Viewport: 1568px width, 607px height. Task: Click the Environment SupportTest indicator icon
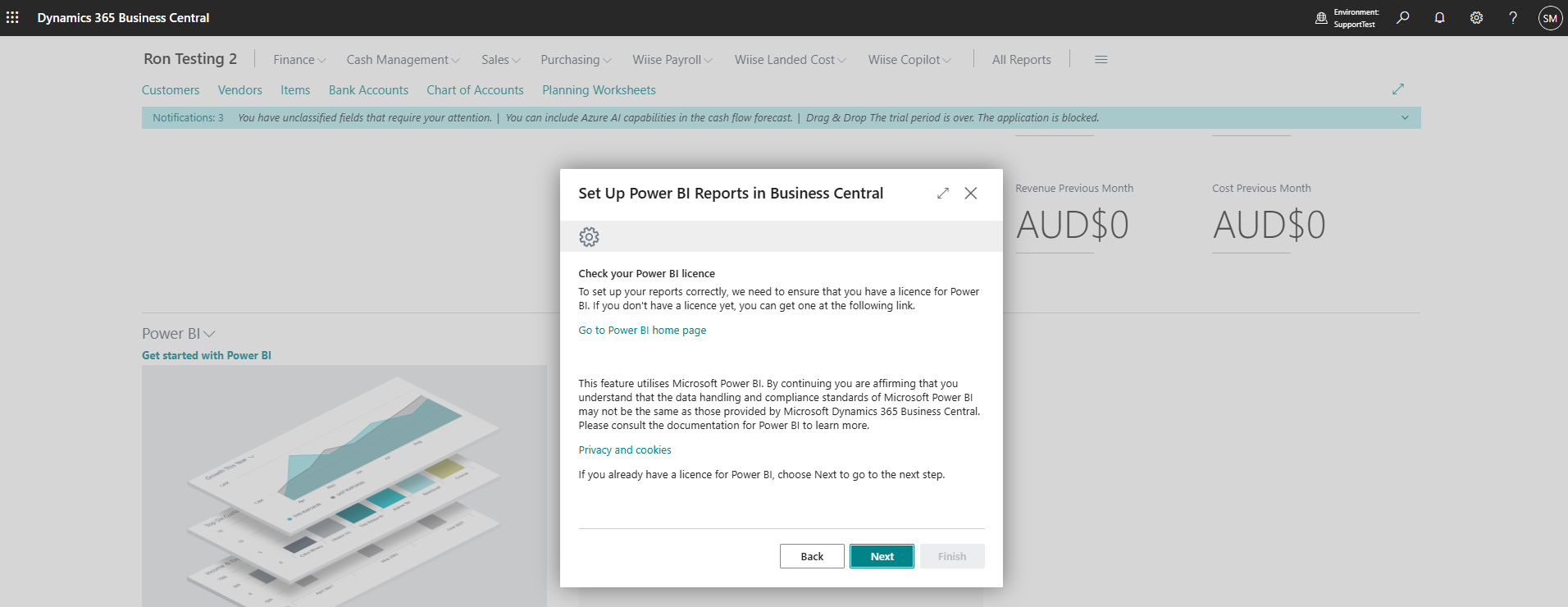[1321, 18]
